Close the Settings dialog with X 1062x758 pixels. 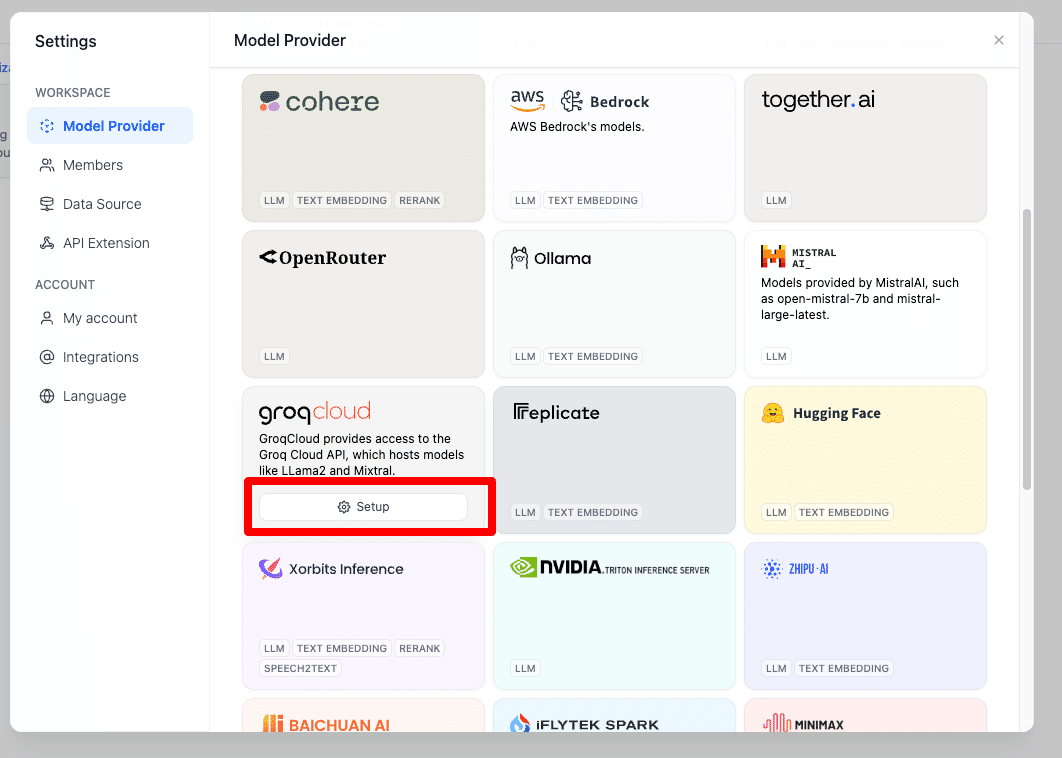point(998,40)
